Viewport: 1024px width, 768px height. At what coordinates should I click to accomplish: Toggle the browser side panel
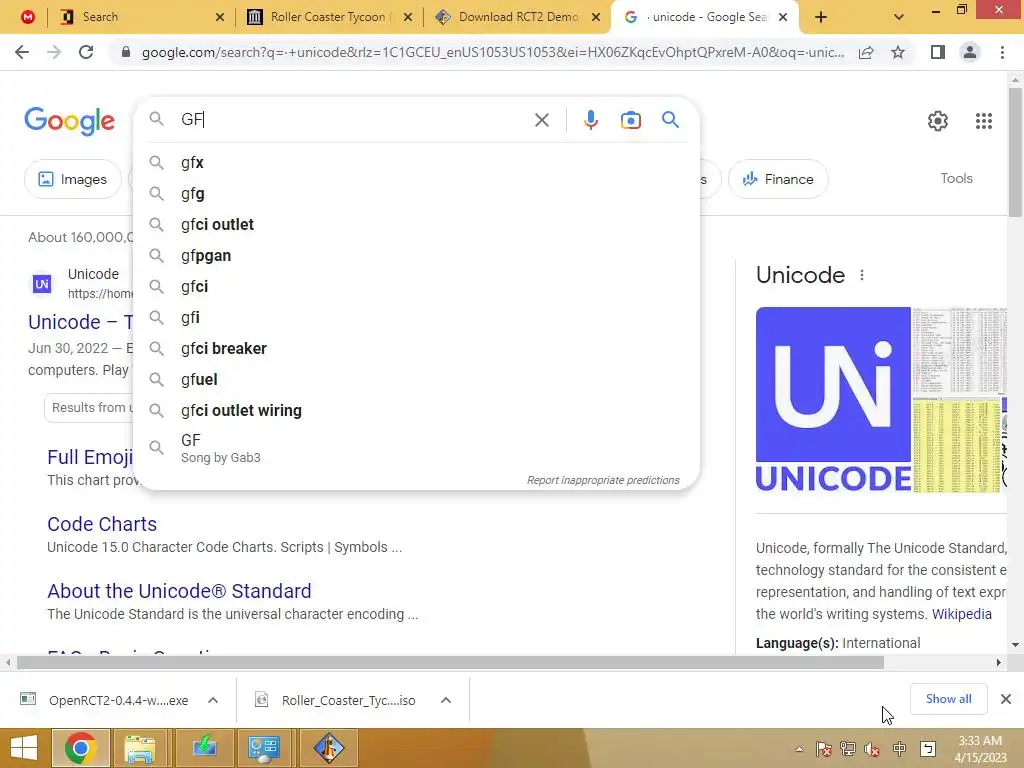[x=938, y=52]
